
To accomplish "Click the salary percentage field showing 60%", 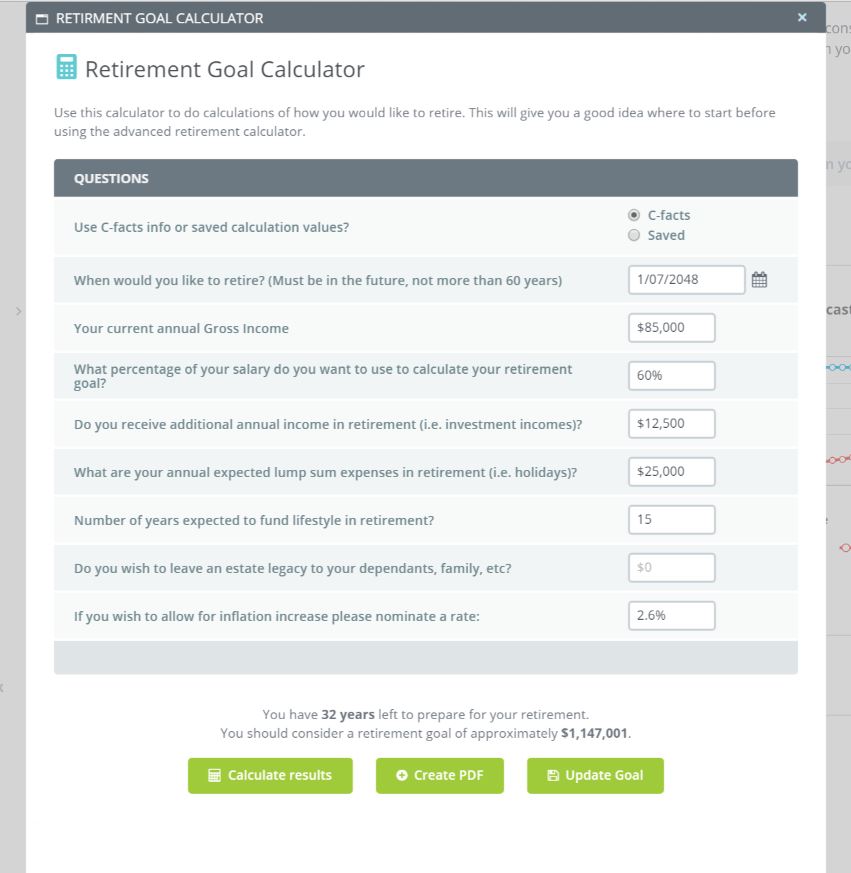I will (672, 376).
